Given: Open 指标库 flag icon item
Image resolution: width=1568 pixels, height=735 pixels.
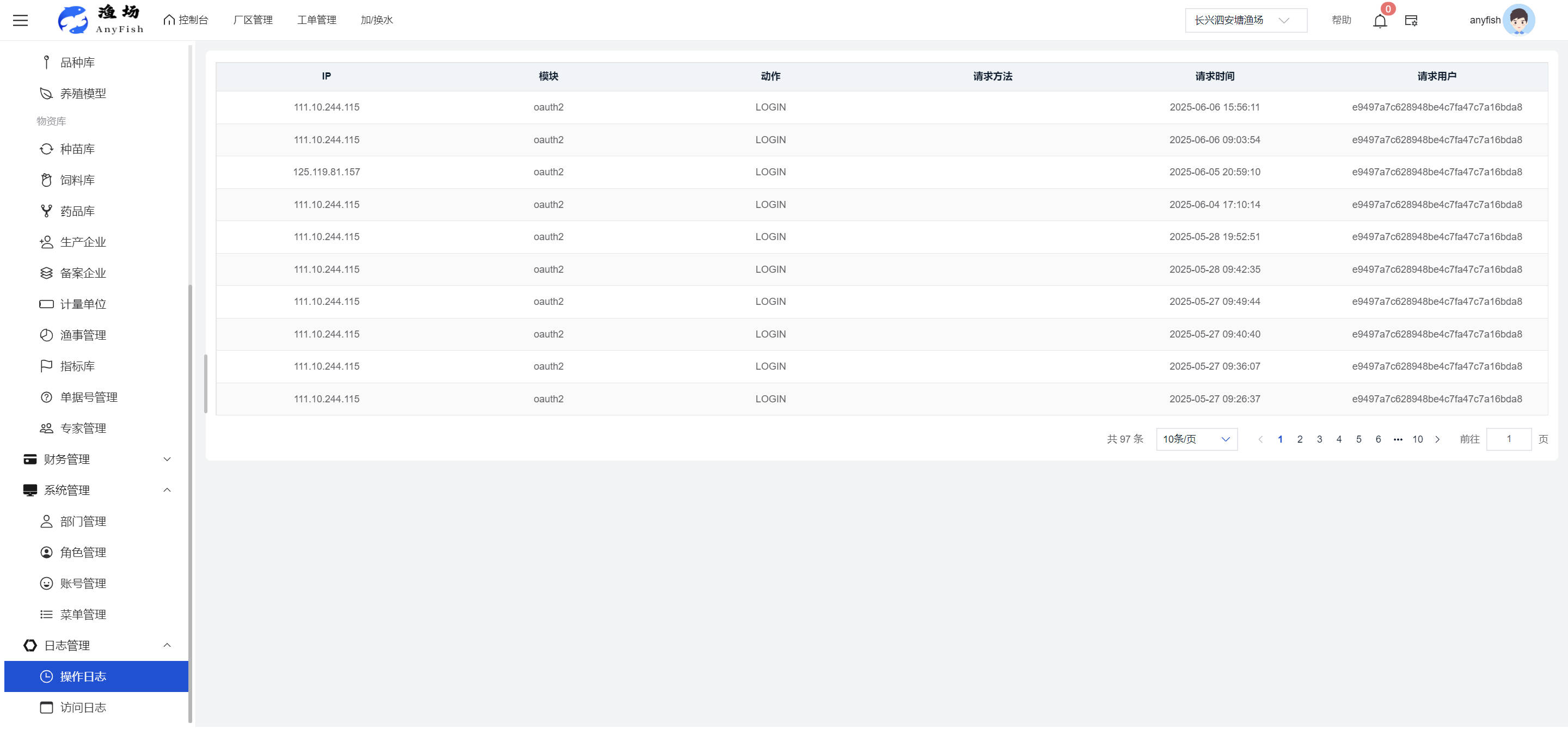Looking at the screenshot, I should 77,366.
